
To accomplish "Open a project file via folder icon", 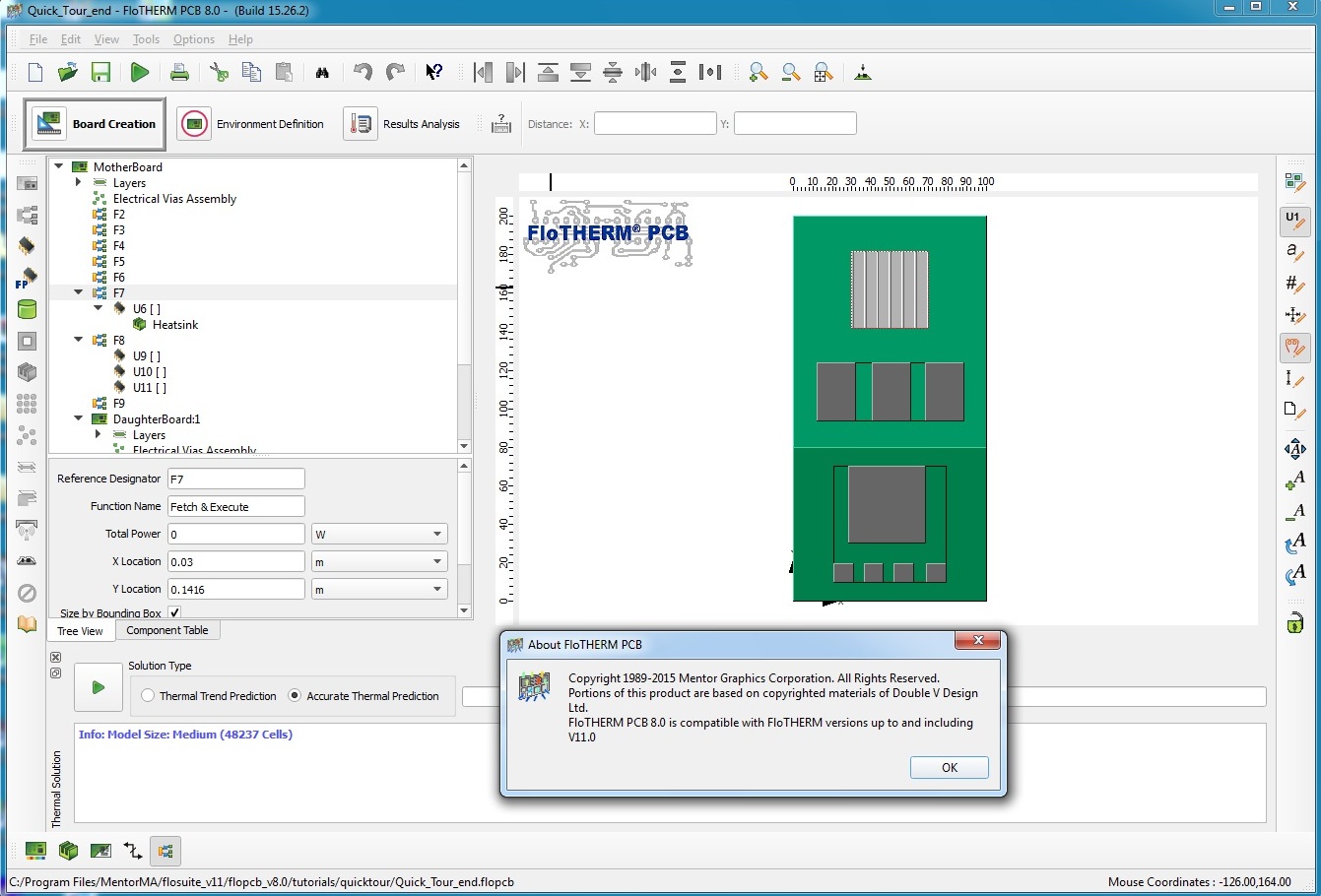I will pyautogui.click(x=68, y=72).
